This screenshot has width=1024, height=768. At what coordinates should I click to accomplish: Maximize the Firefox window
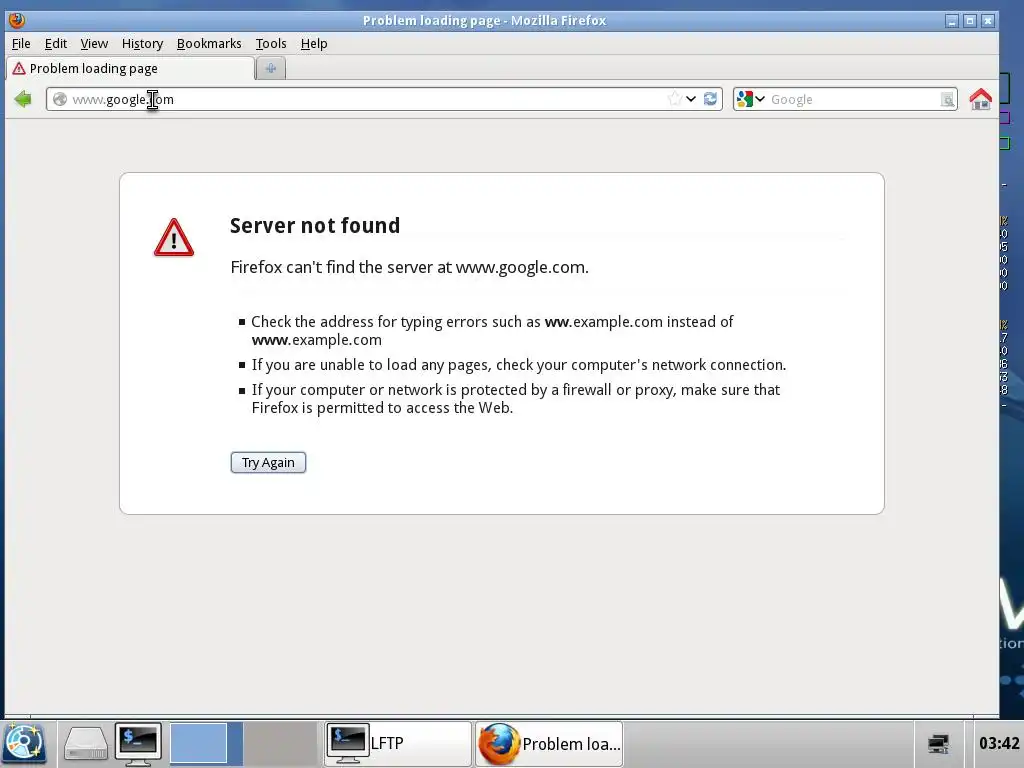(x=970, y=21)
